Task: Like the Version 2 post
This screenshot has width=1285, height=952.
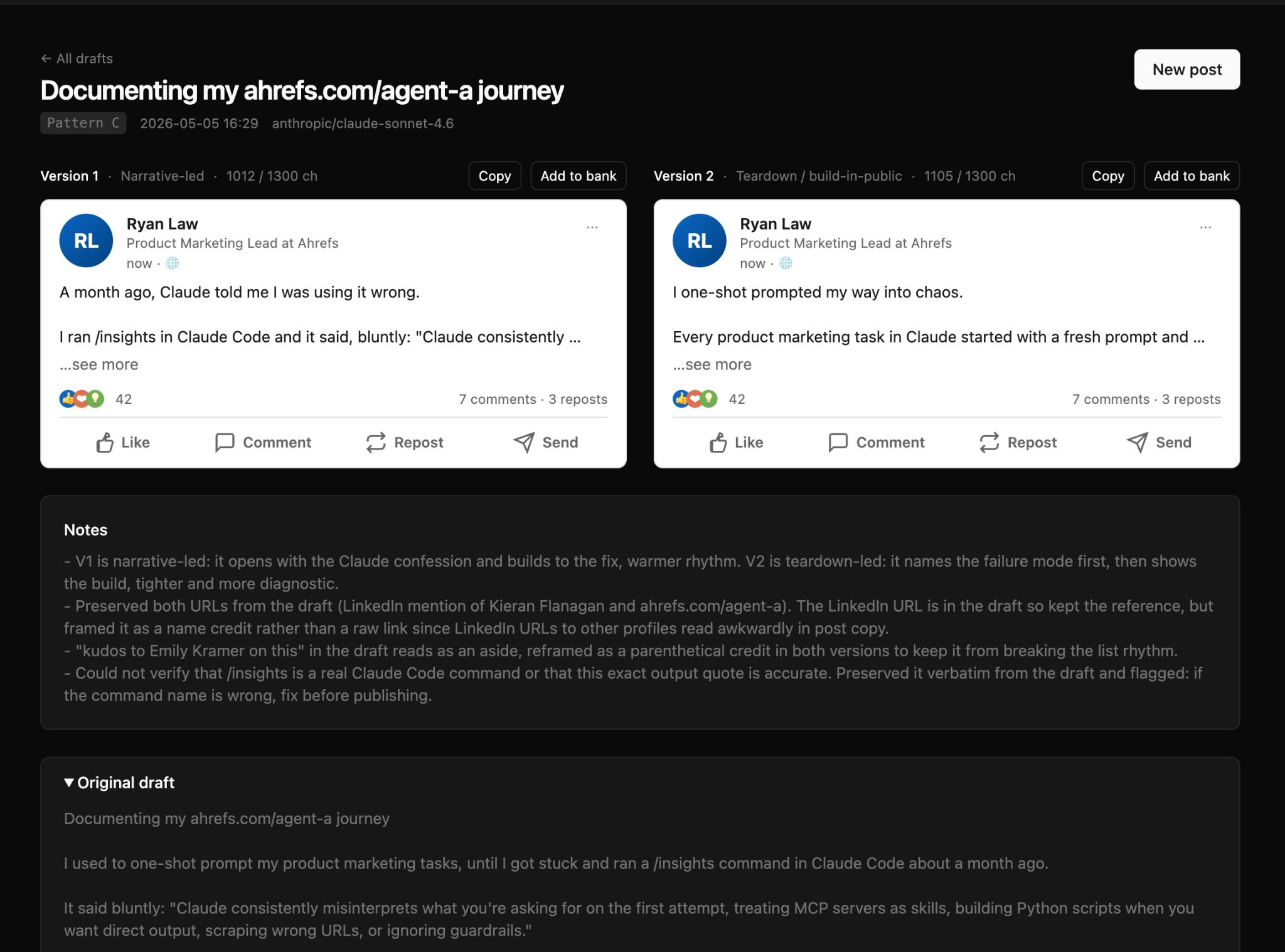Action: 736,442
